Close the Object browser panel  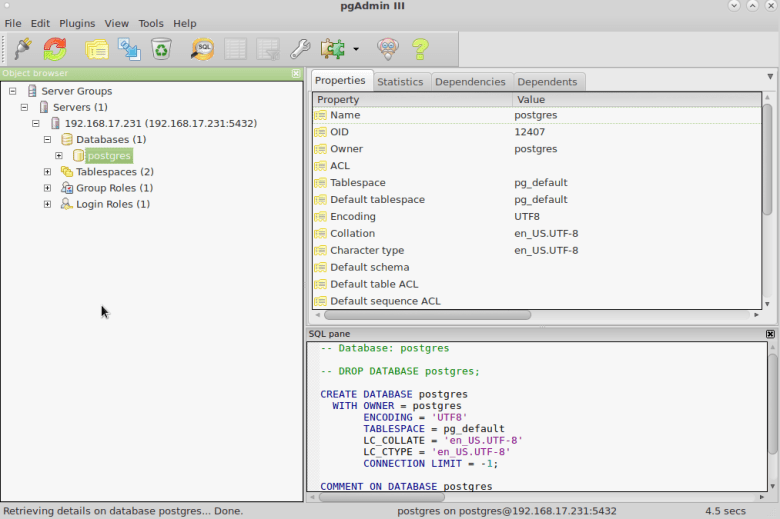[296, 74]
